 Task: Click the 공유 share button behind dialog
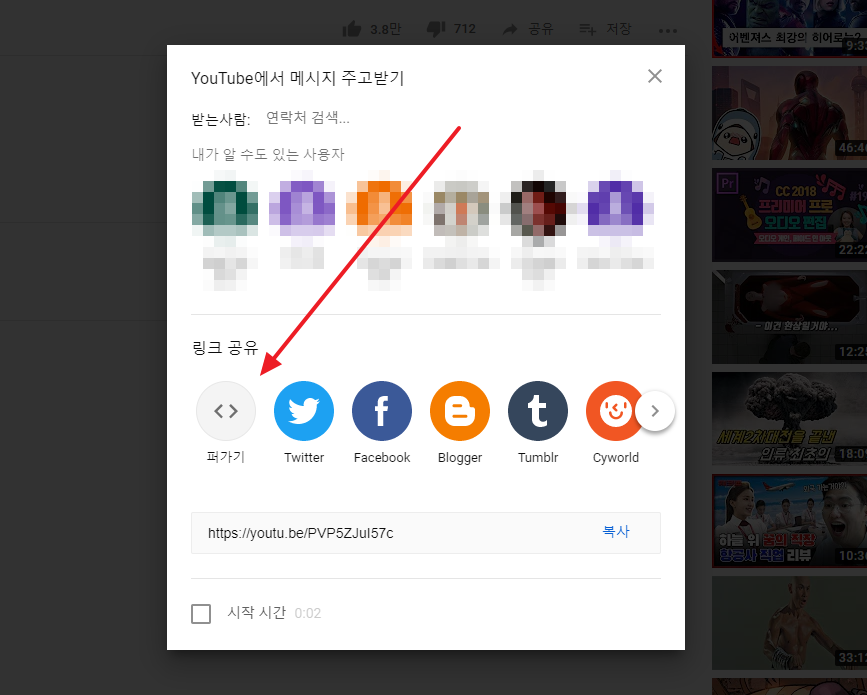528,29
